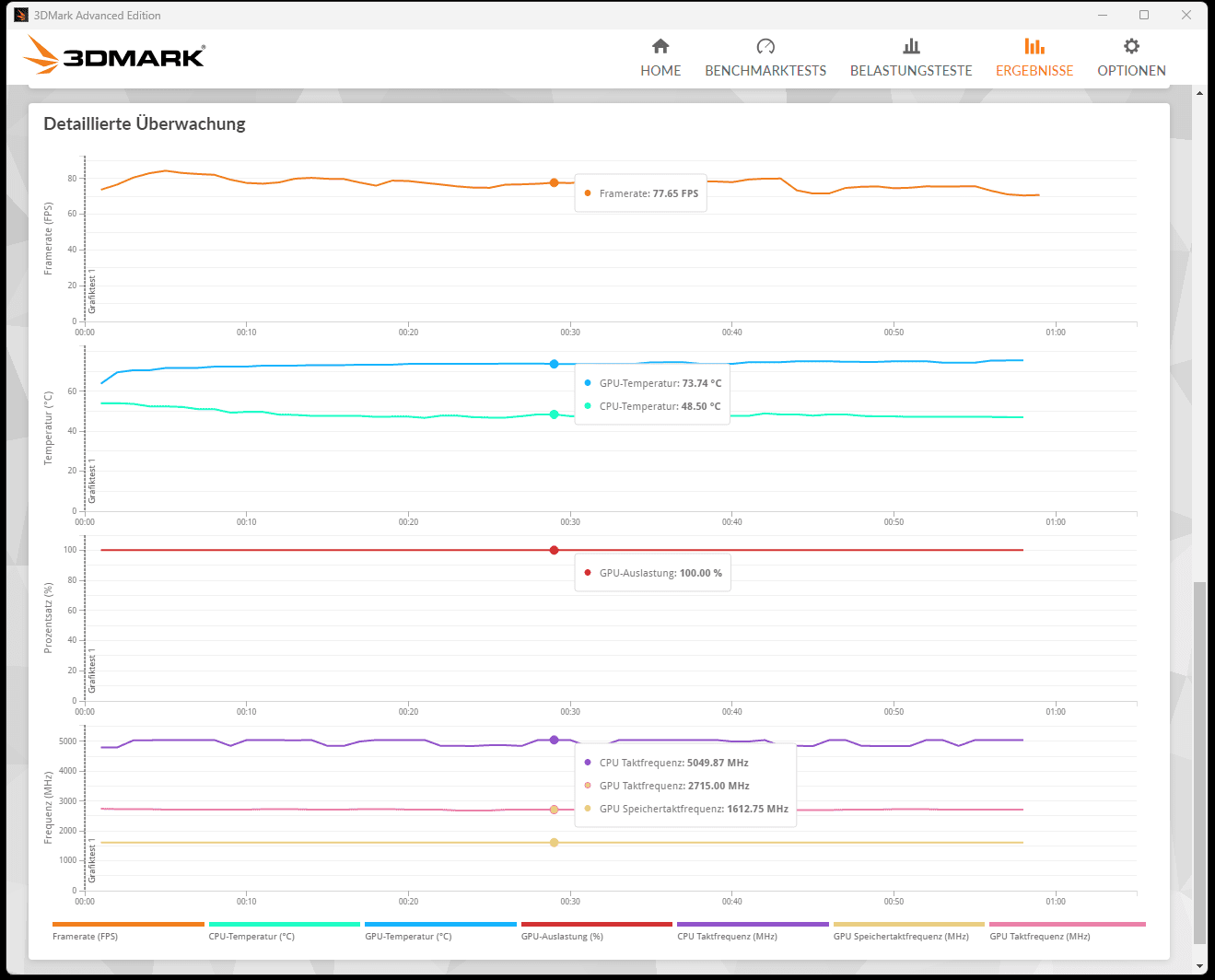Toggle CPU-Temperatur (°C) legend series
The image size is (1215, 980).
(285, 932)
